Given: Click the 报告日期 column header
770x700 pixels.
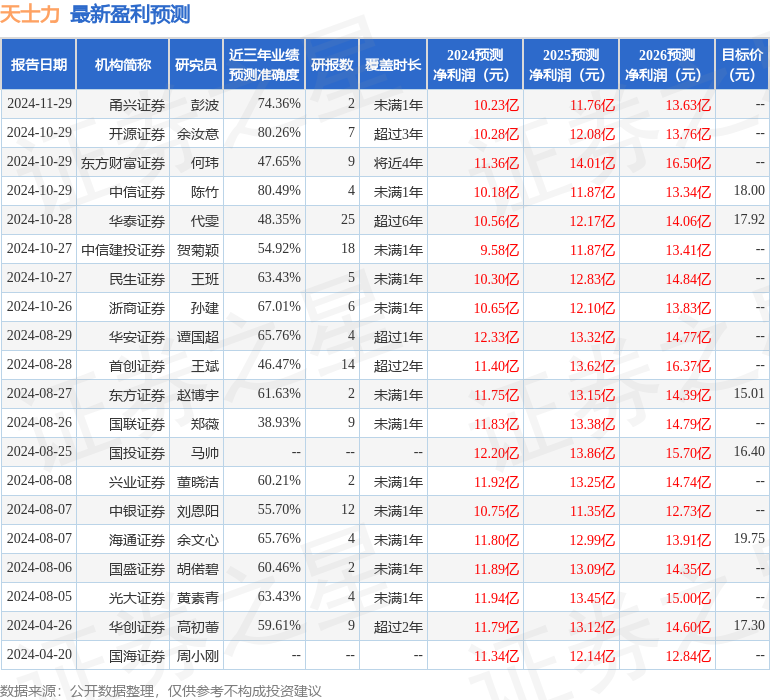Looking at the screenshot, I should click(x=39, y=65).
